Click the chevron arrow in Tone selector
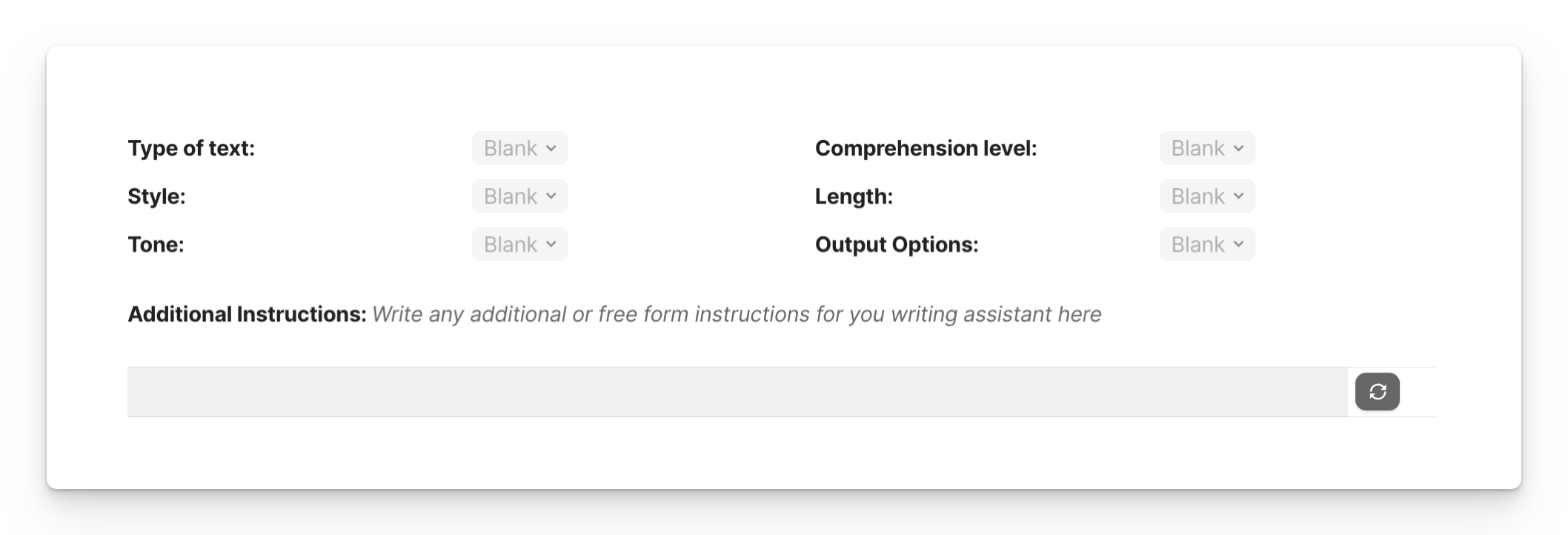Viewport: 1568px width, 535px height. tap(551, 245)
